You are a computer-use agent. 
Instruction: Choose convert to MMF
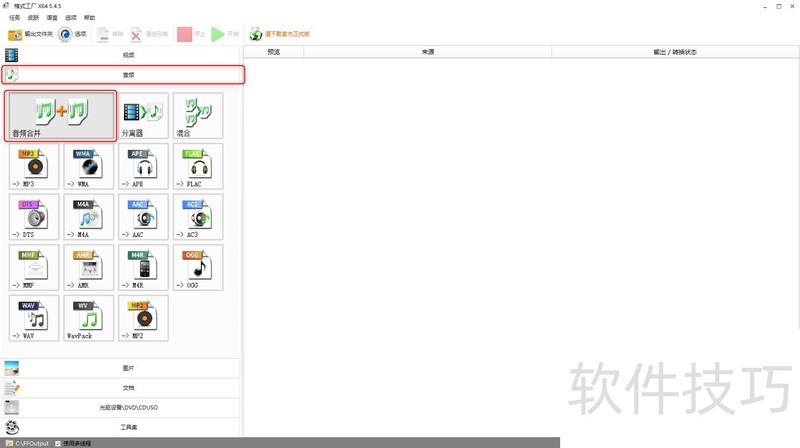coord(34,267)
